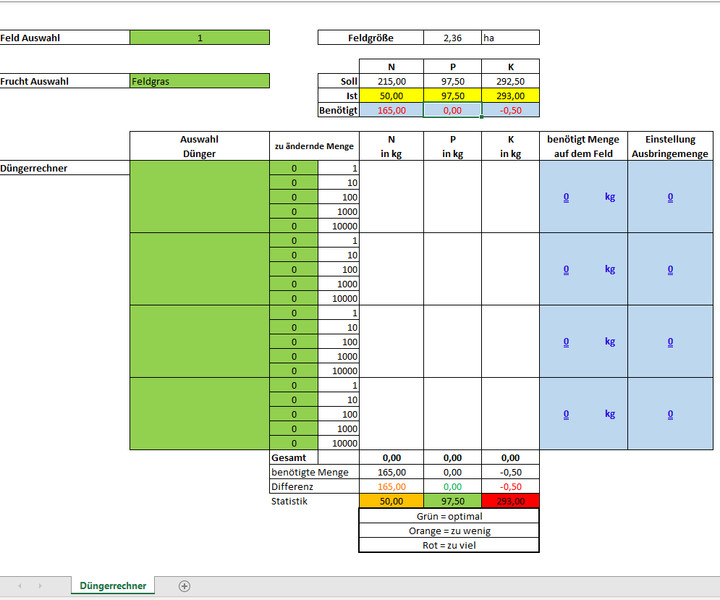Select the Feldgröße value 2,36 cell
This screenshot has height=600, width=720.
pyautogui.click(x=452, y=38)
